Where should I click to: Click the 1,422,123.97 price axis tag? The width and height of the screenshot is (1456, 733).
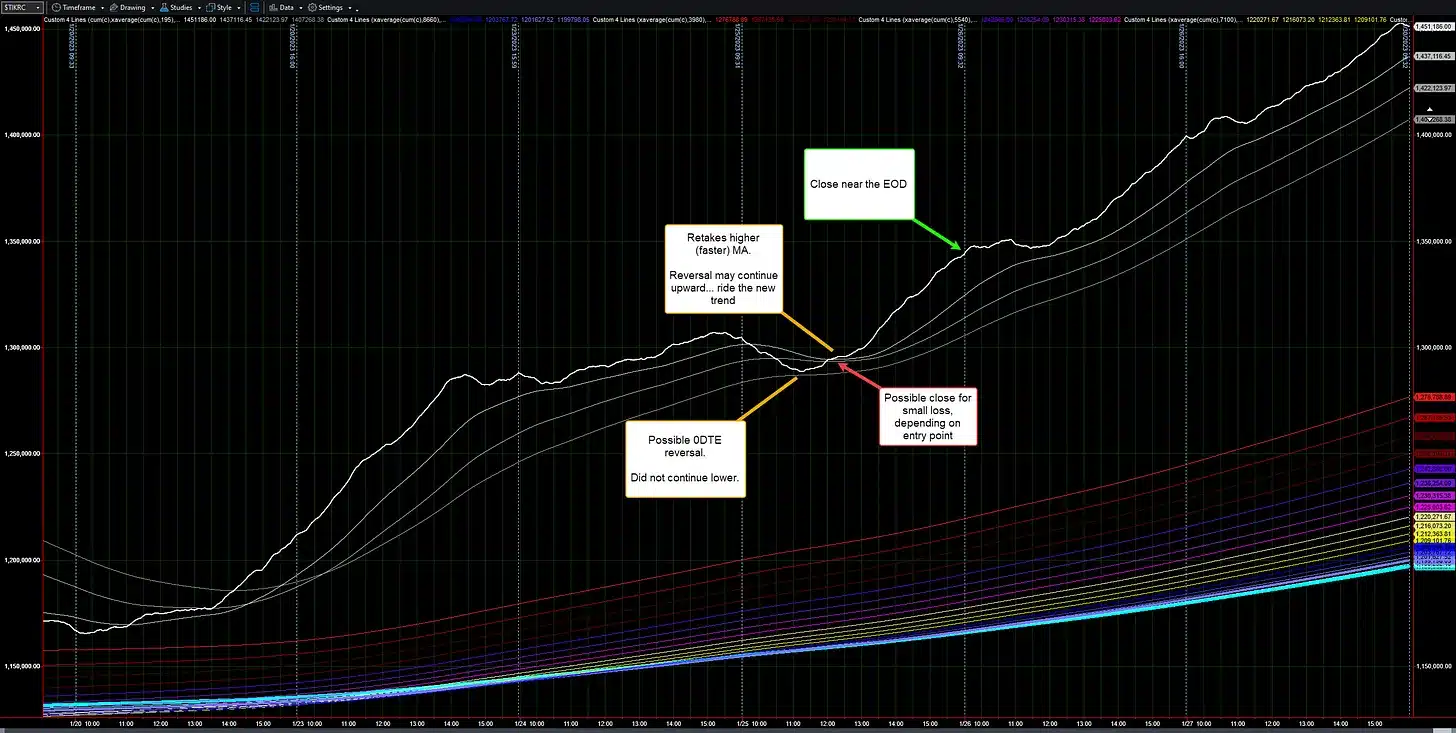coord(1432,88)
